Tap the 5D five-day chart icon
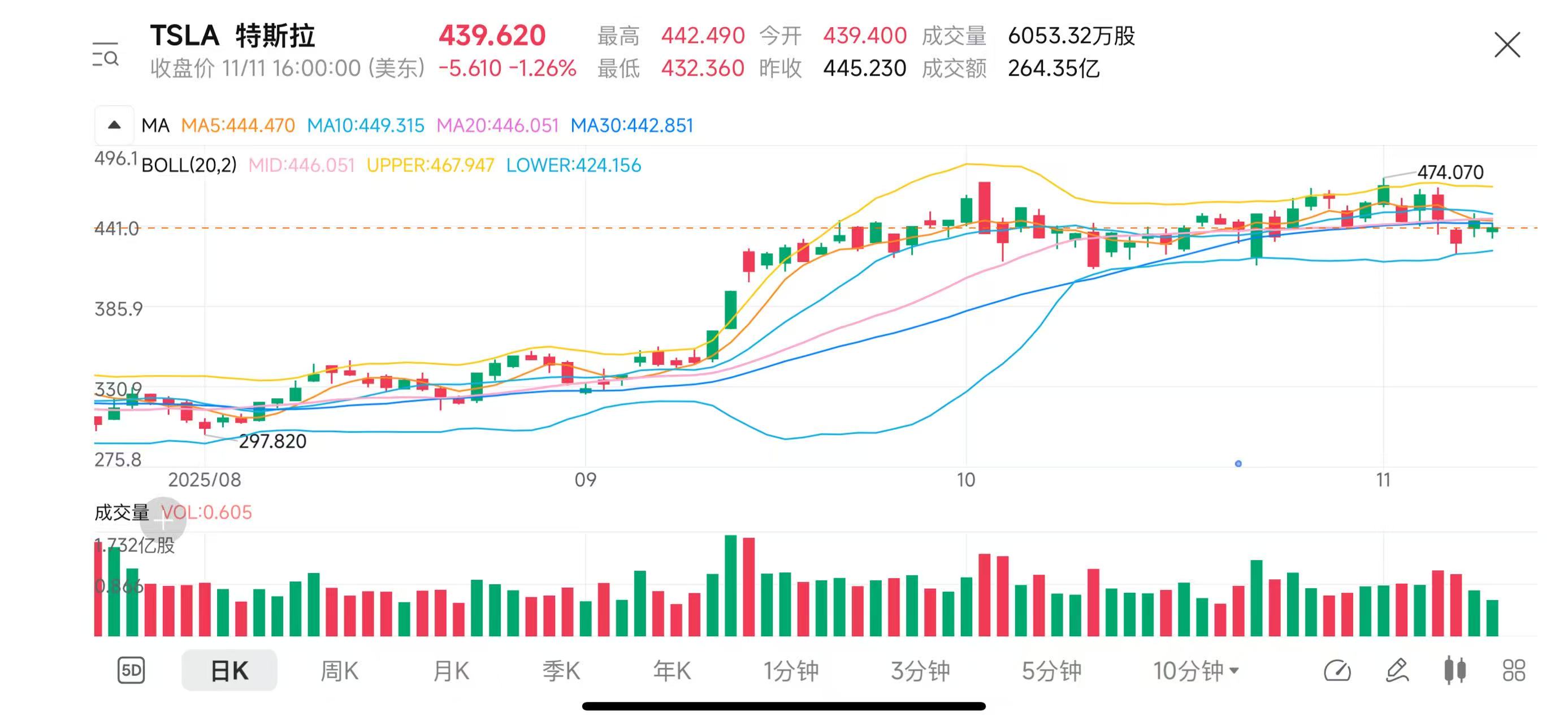 pyautogui.click(x=131, y=670)
